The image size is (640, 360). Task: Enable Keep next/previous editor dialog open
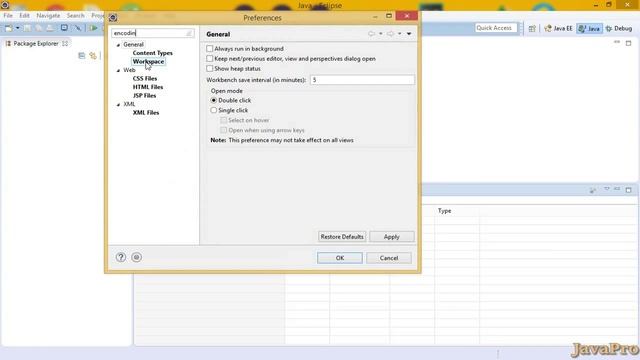point(210,59)
